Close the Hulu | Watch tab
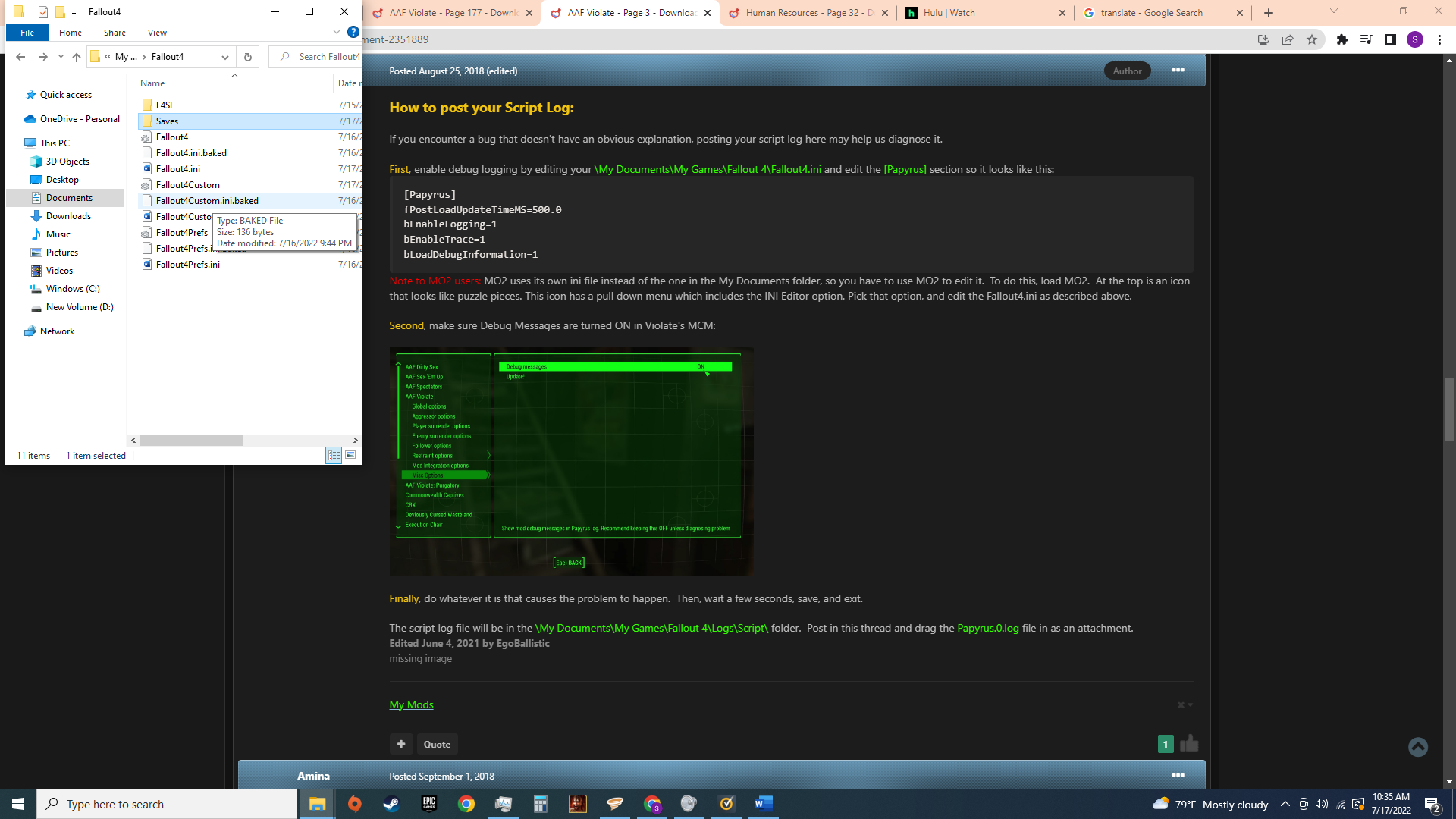 coord(1062,13)
